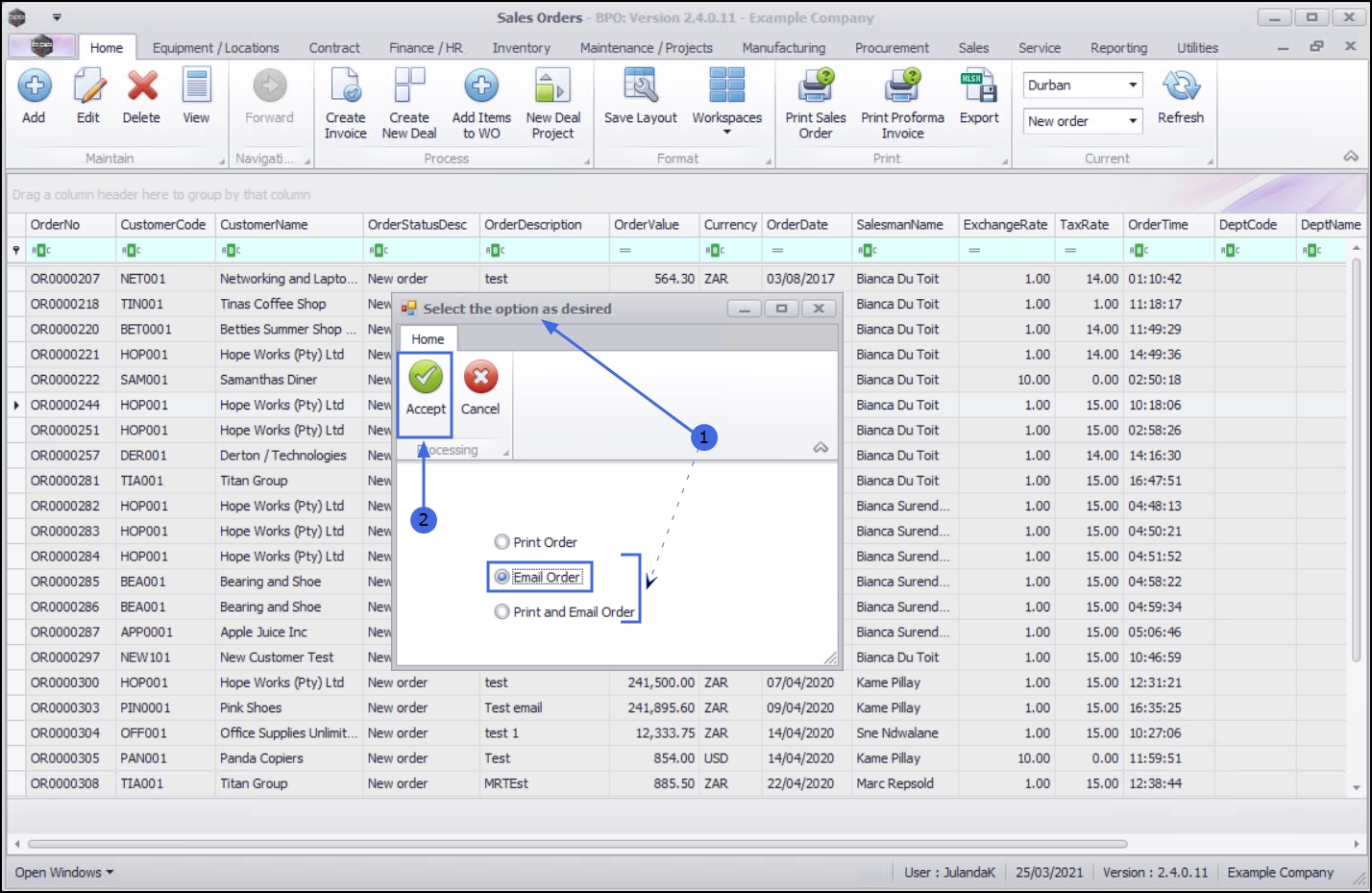Screen dimensions: 1372x893
Task: Open the Durban site dropdown
Action: pos(1133,85)
